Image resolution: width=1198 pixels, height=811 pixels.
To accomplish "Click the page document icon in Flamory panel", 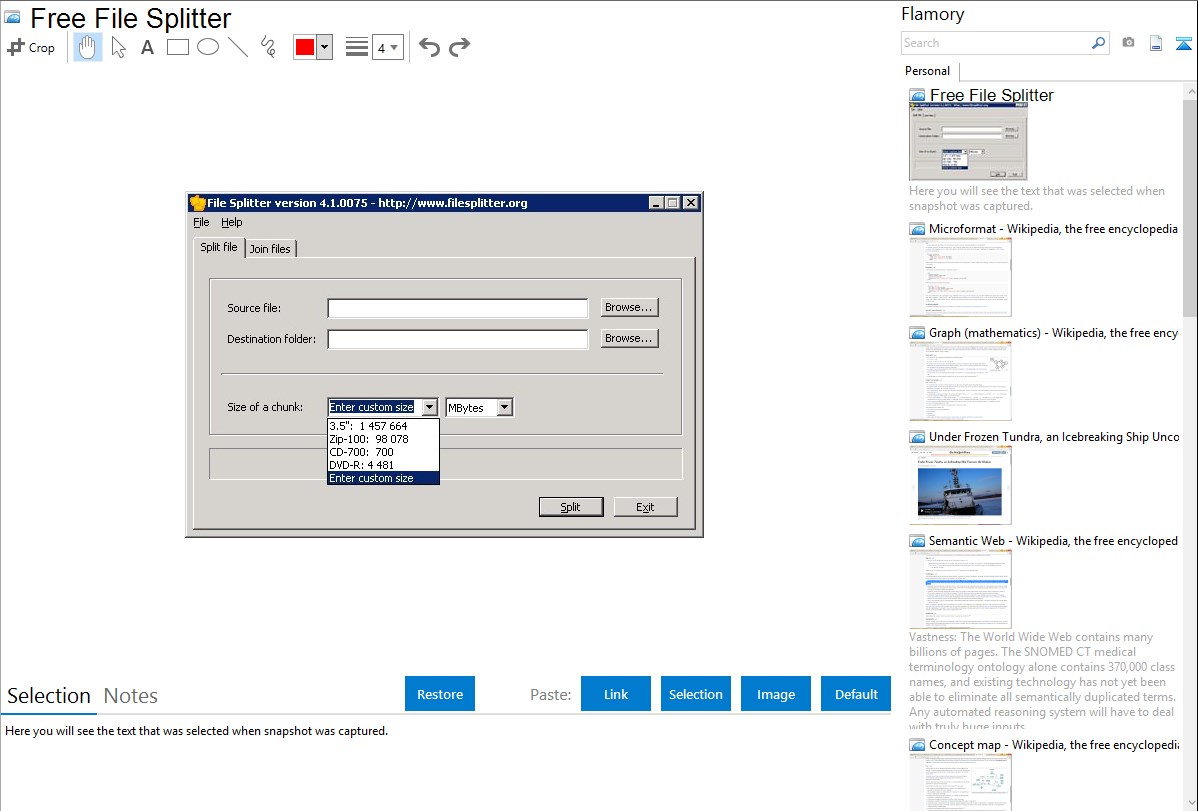I will [x=1156, y=43].
